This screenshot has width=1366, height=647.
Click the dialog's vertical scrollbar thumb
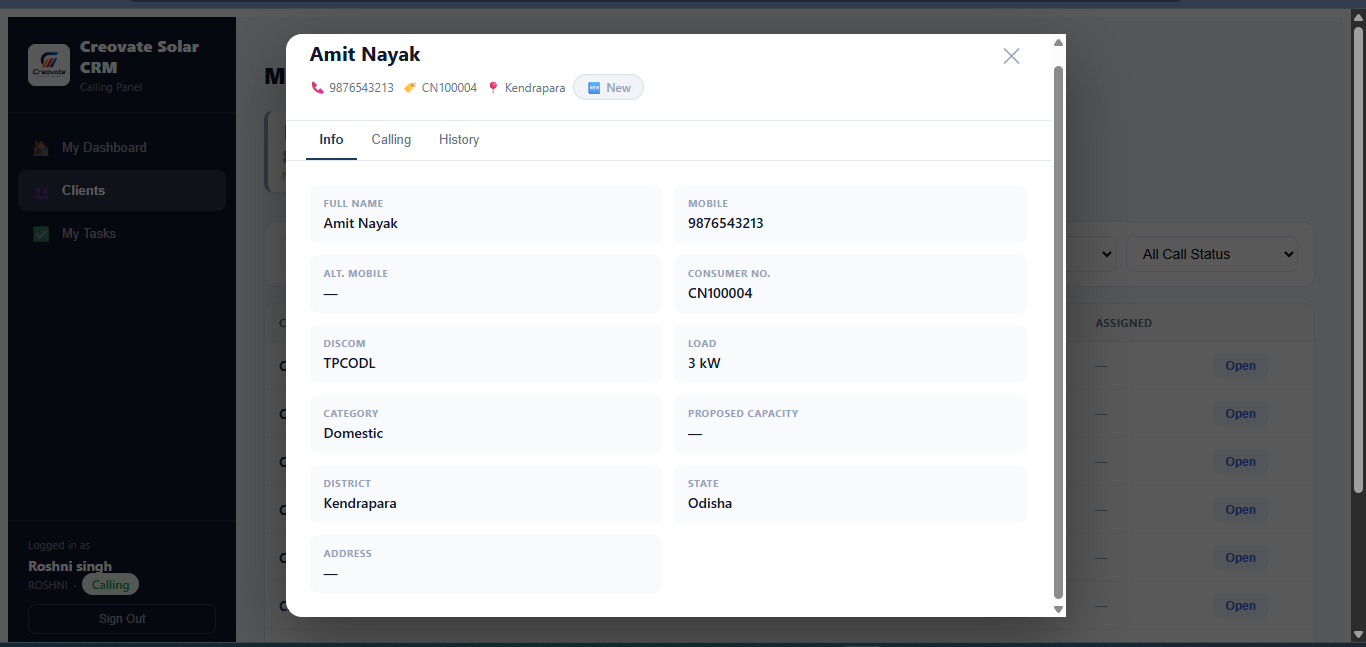pyautogui.click(x=1059, y=332)
